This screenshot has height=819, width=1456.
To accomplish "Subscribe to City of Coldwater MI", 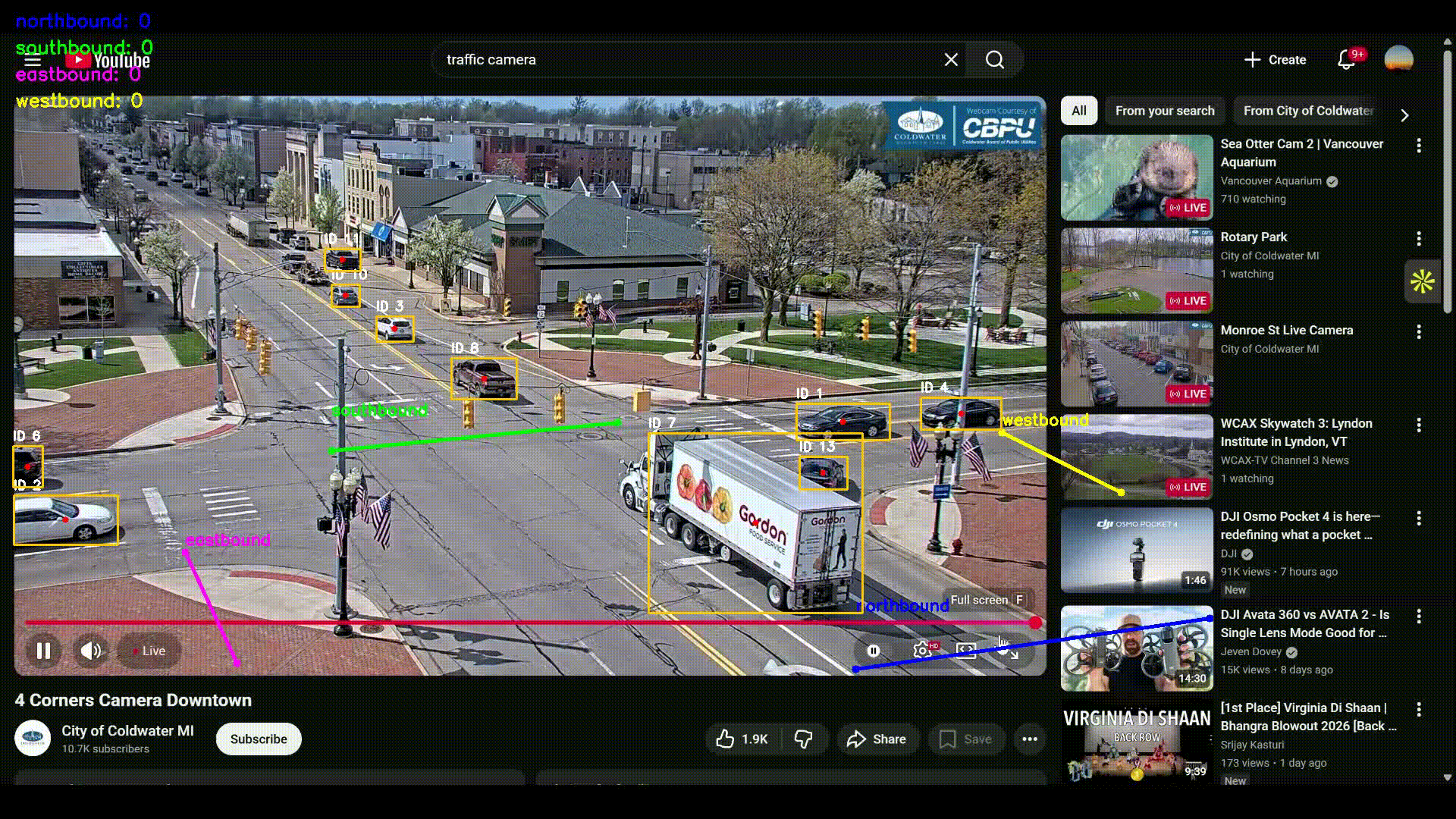I will click(258, 739).
